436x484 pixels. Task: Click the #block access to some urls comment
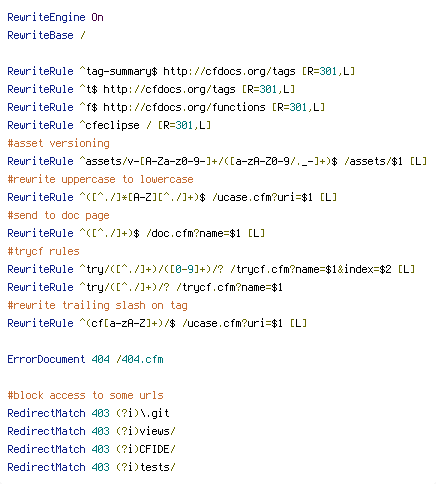pyautogui.click(x=85, y=395)
